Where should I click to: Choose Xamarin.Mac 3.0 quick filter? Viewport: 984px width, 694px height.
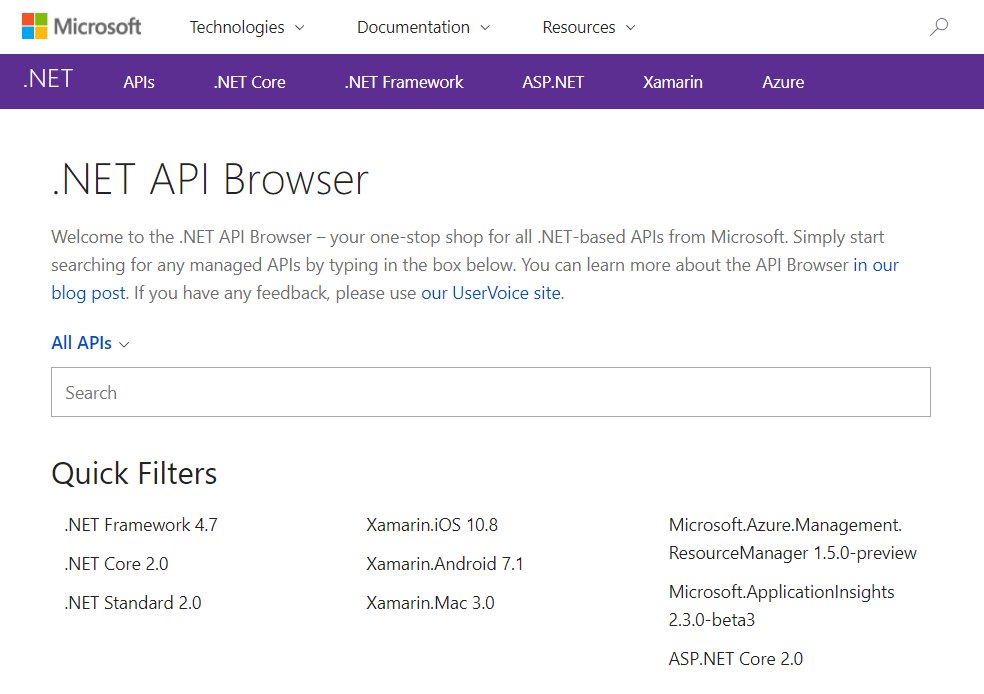[x=430, y=602]
